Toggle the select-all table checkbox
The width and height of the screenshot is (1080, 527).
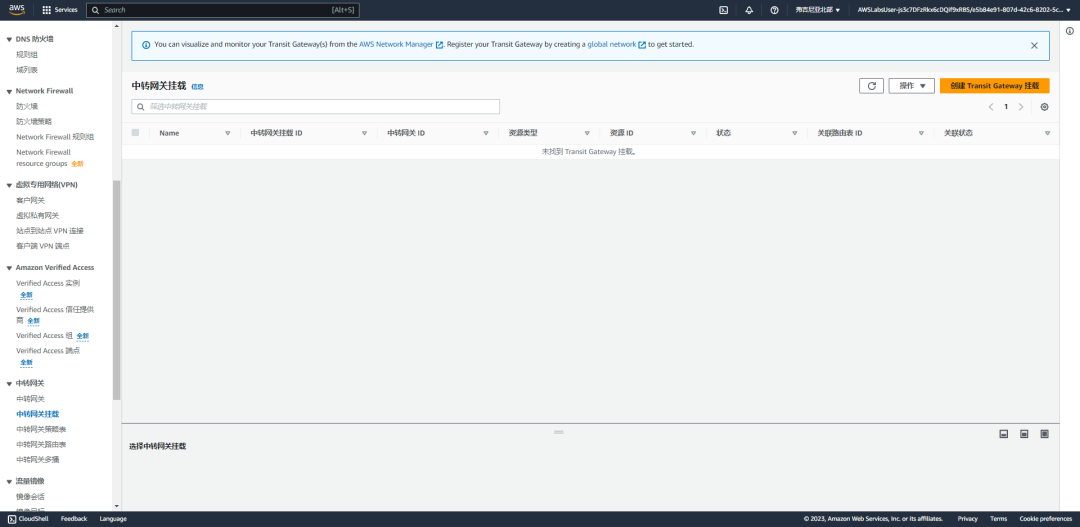point(135,132)
